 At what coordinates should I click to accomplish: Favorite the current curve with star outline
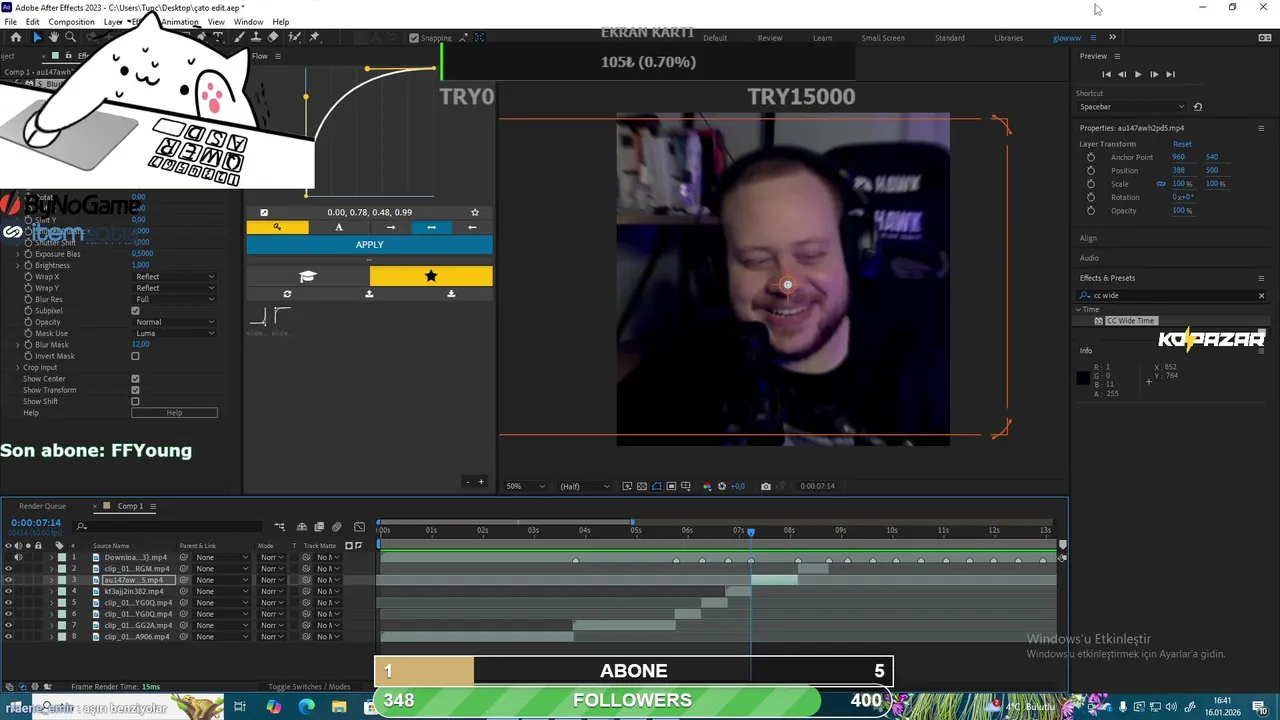pos(475,212)
